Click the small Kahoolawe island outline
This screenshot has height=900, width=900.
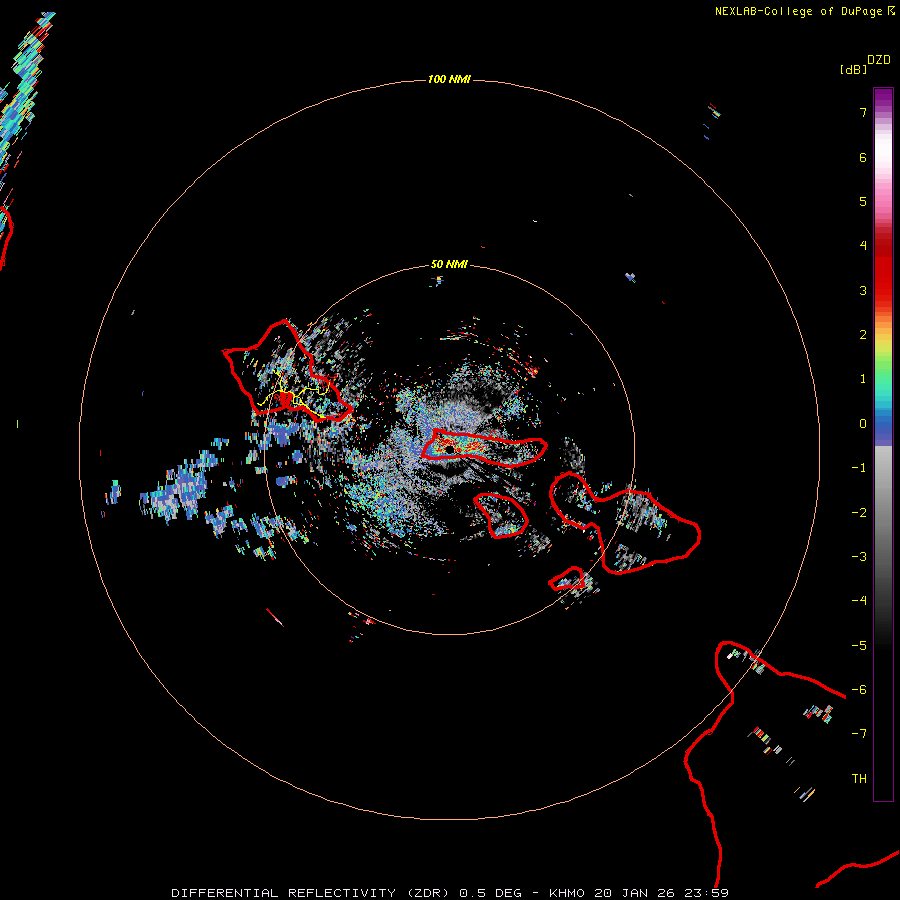[x=567, y=579]
